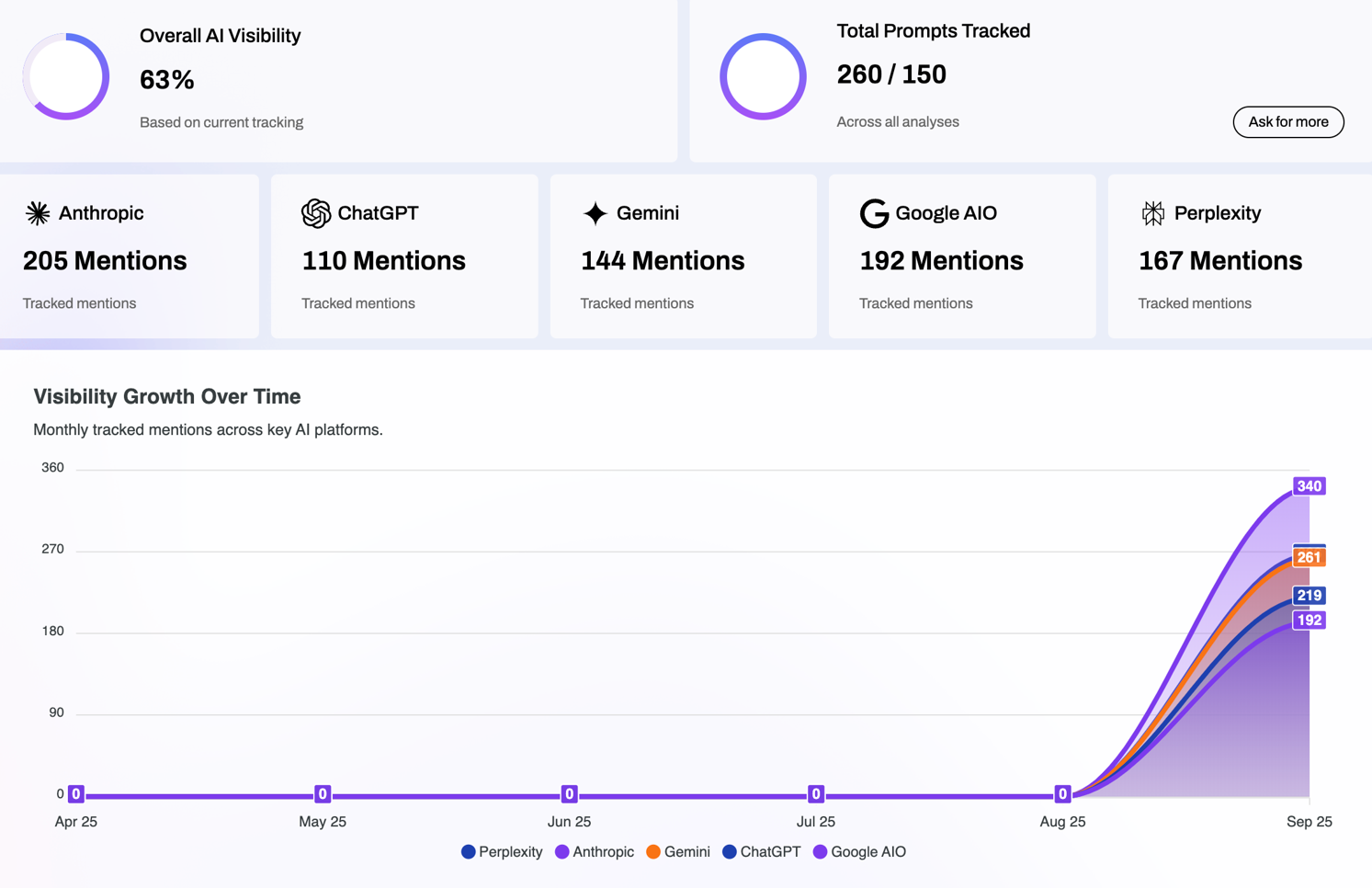Viewport: 1372px width, 888px height.
Task: Click the 340 data label on chart
Action: coord(1309,486)
